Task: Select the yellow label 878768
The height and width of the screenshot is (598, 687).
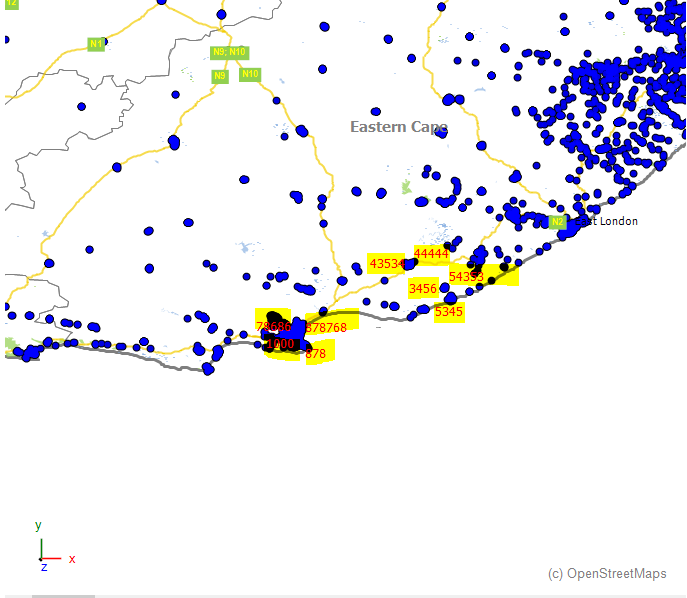Action: pos(327,327)
